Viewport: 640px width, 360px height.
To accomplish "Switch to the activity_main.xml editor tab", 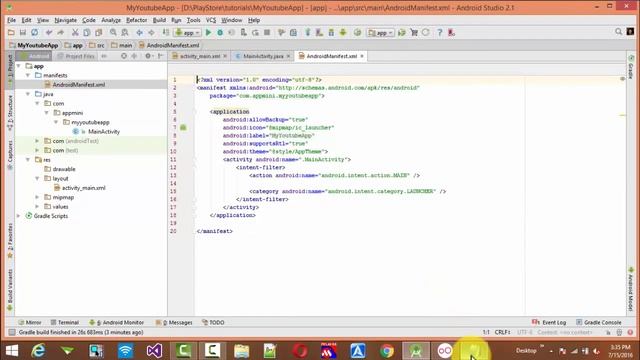I will 200,56.
